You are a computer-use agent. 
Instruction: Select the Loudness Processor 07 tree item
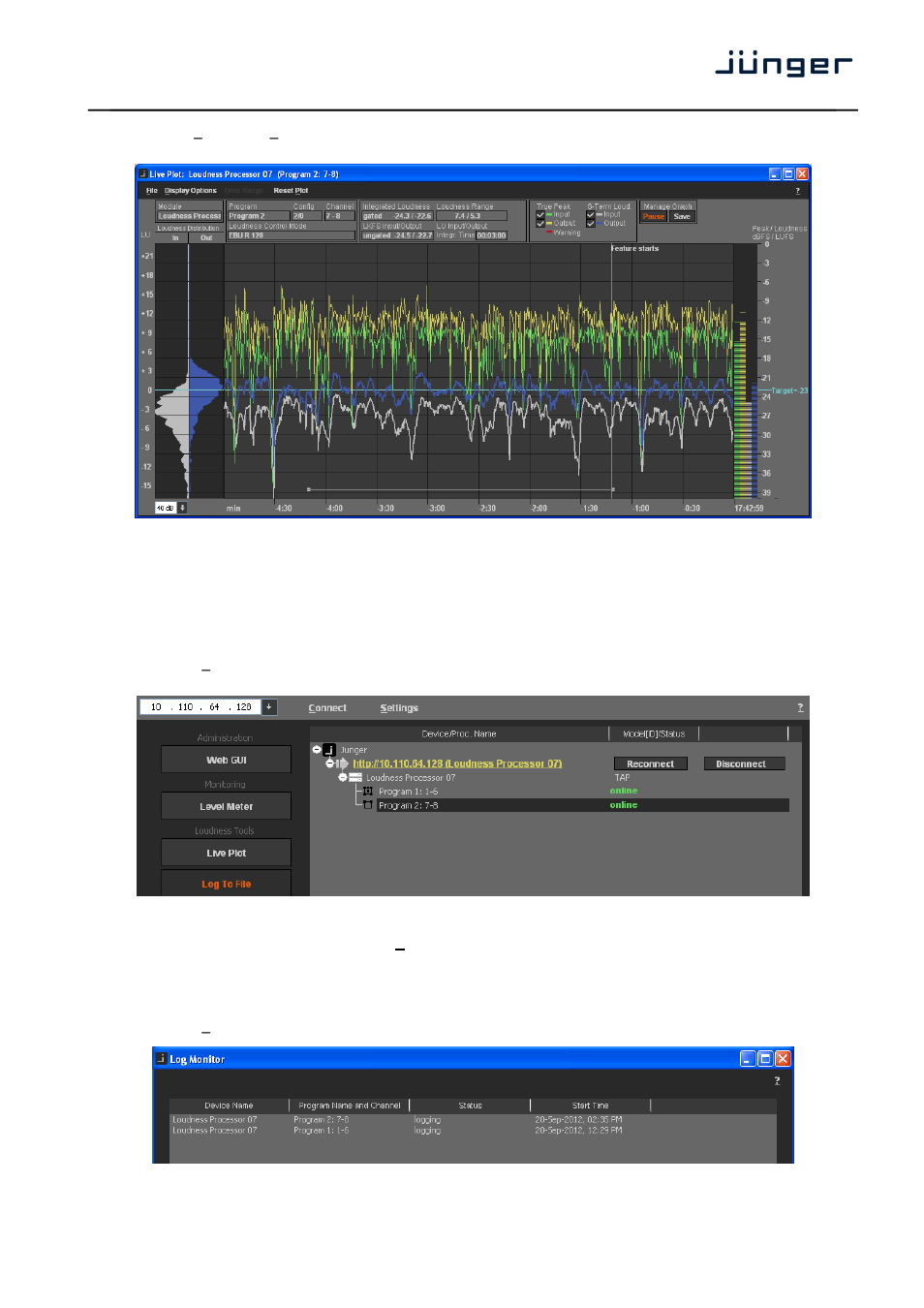[411, 777]
